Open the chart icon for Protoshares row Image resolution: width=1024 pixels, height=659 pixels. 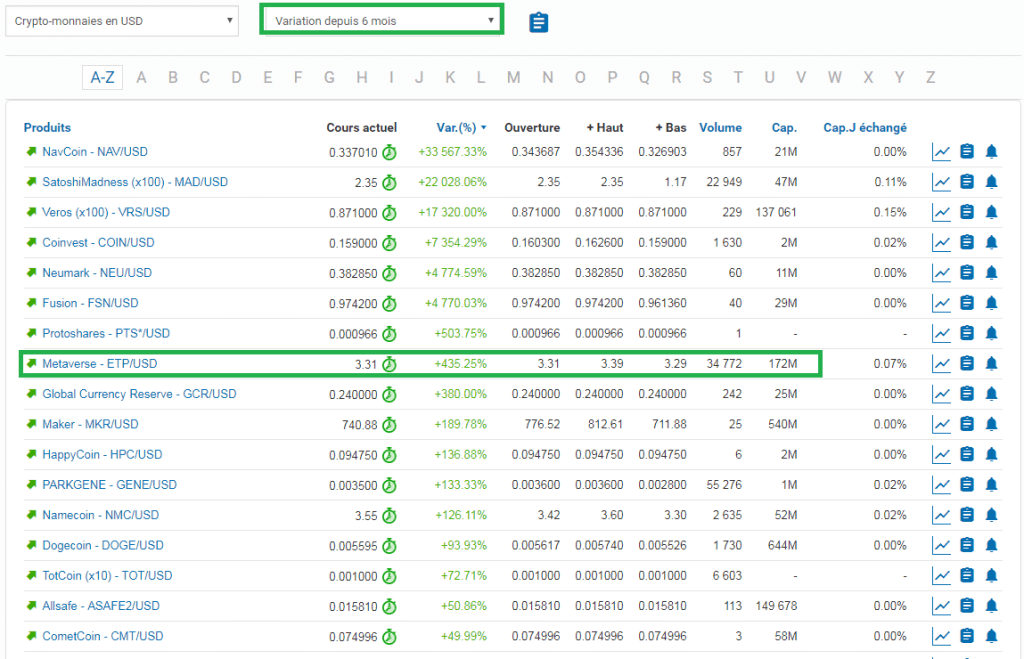[941, 334]
